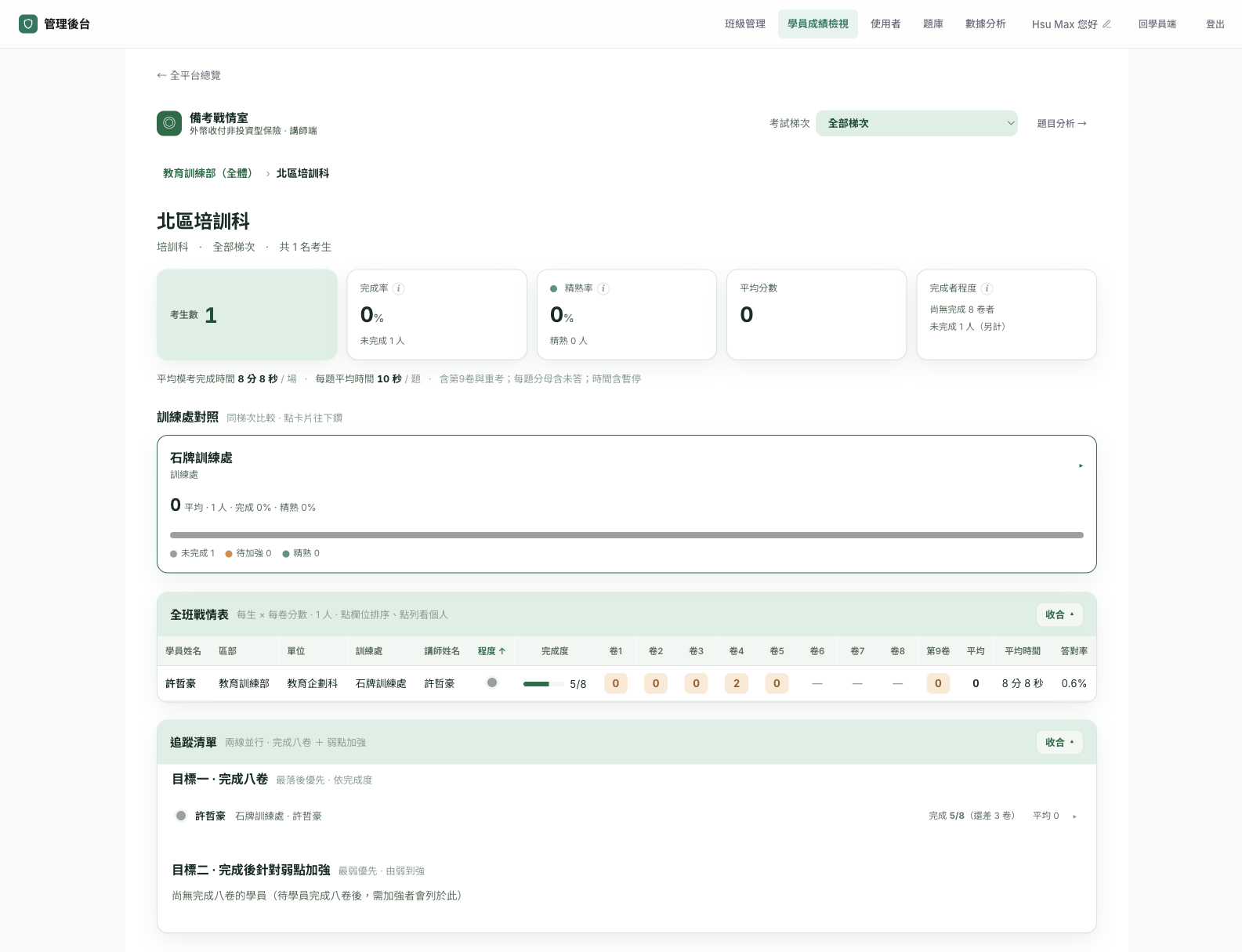The width and height of the screenshot is (1242, 952).
Task: Open the 精熟率 info icon
Action: click(x=603, y=288)
